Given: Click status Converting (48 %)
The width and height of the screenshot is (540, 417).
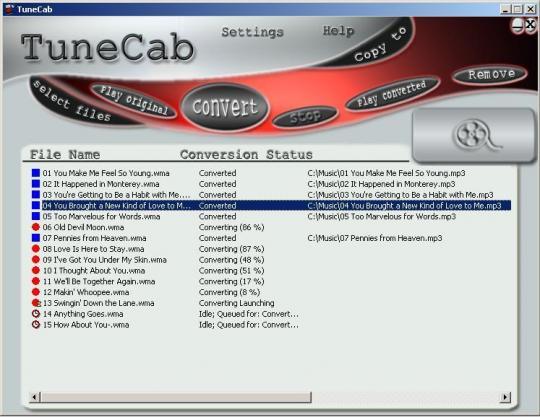Looking at the screenshot, I should [231, 260].
